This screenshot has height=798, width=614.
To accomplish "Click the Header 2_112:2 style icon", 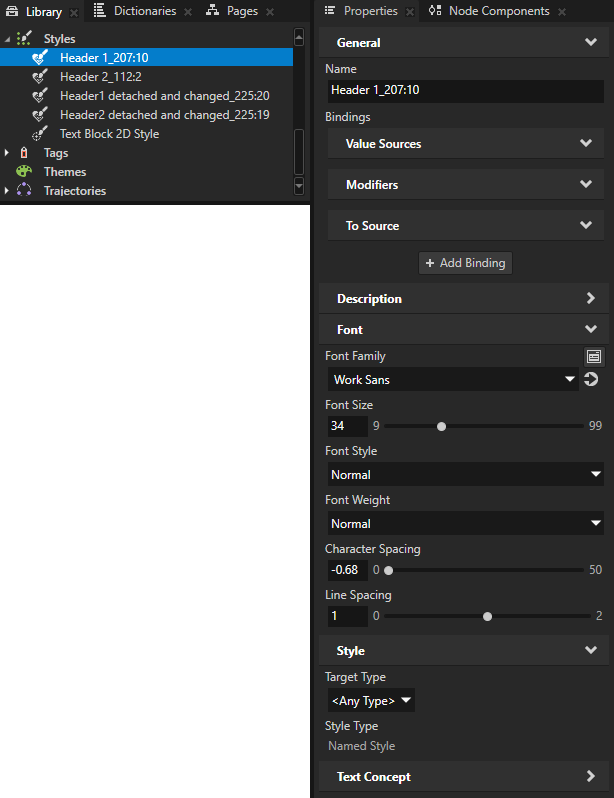I will tap(40, 77).
